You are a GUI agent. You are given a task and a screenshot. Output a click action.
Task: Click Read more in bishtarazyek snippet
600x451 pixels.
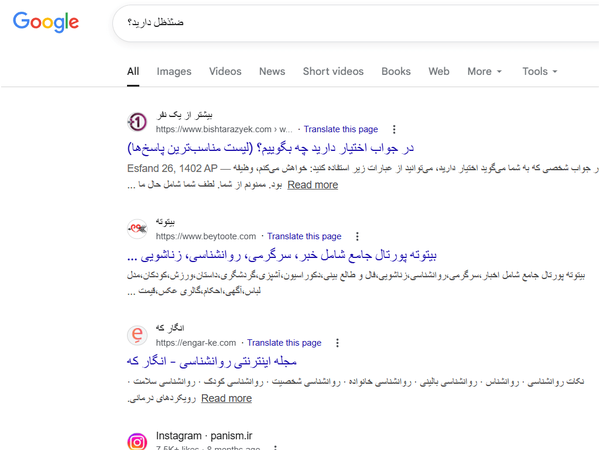[x=313, y=185]
